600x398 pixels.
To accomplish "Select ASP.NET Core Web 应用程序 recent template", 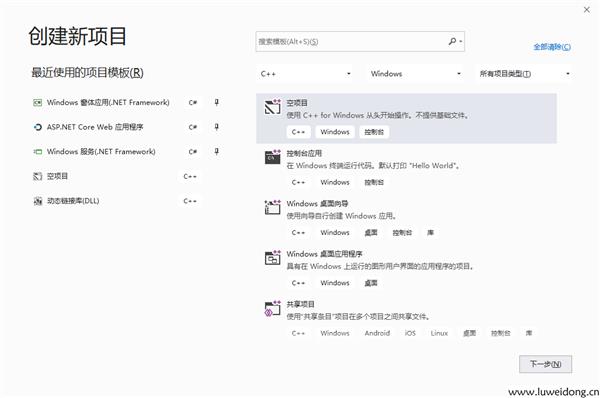I will click(95, 127).
